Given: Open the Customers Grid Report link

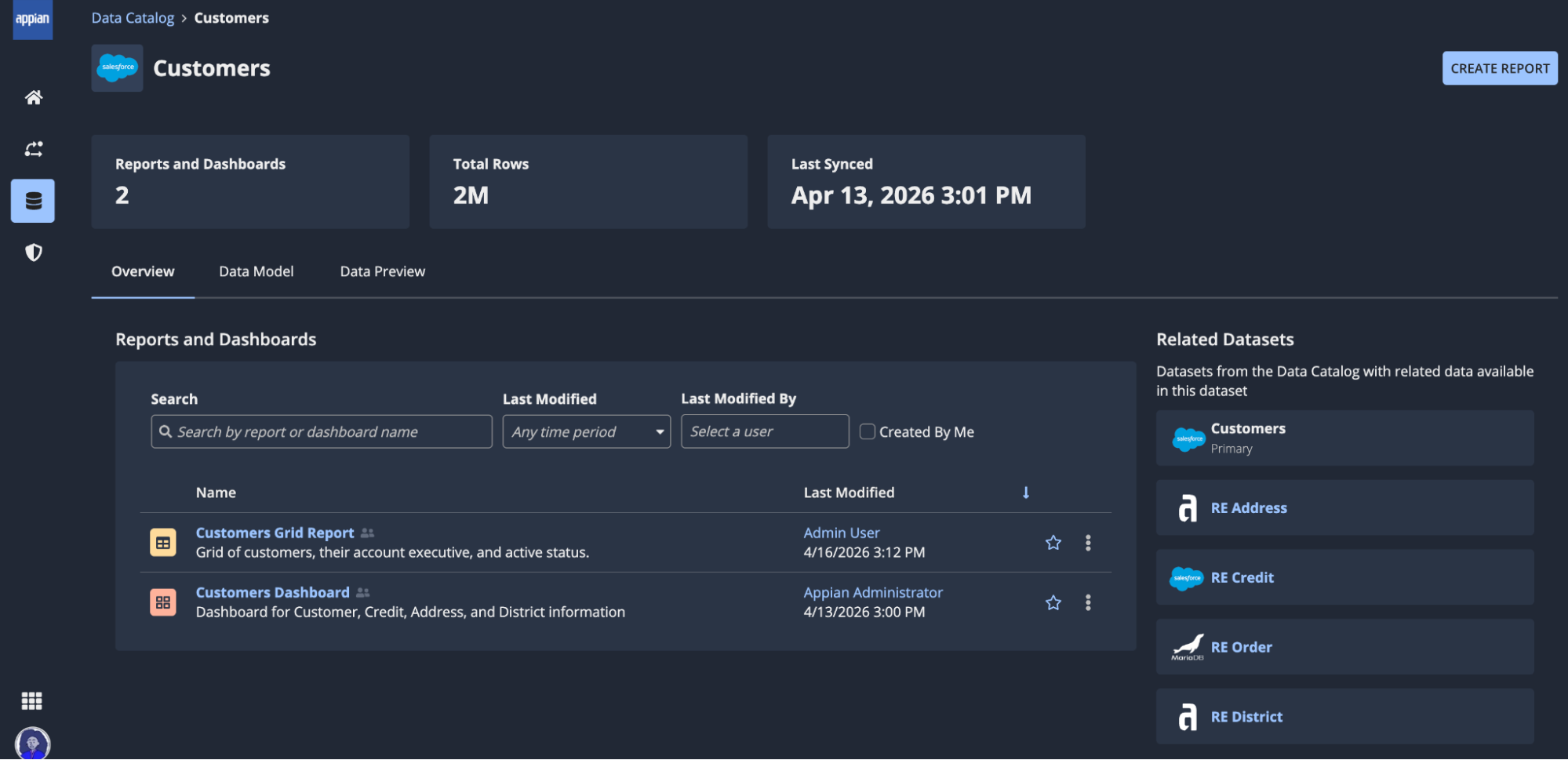Looking at the screenshot, I should [x=275, y=533].
